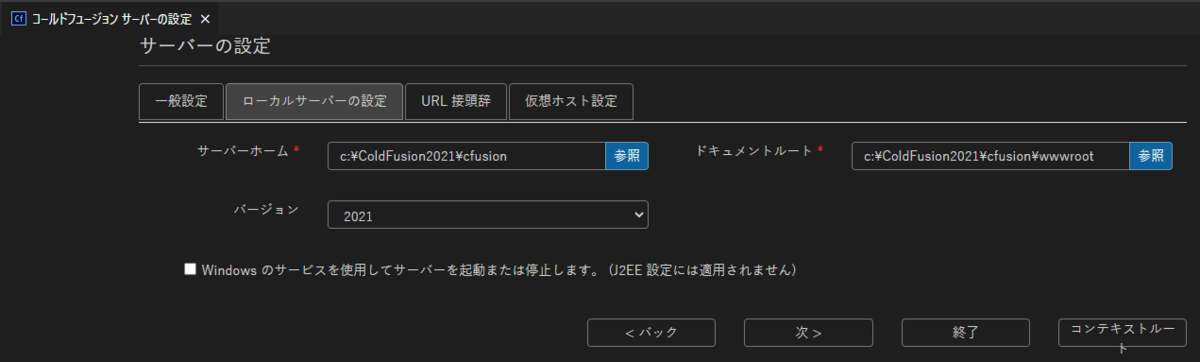Browse with 参照 next to ドキュメントルート
This screenshot has height=362, width=1200.
coord(1151,156)
